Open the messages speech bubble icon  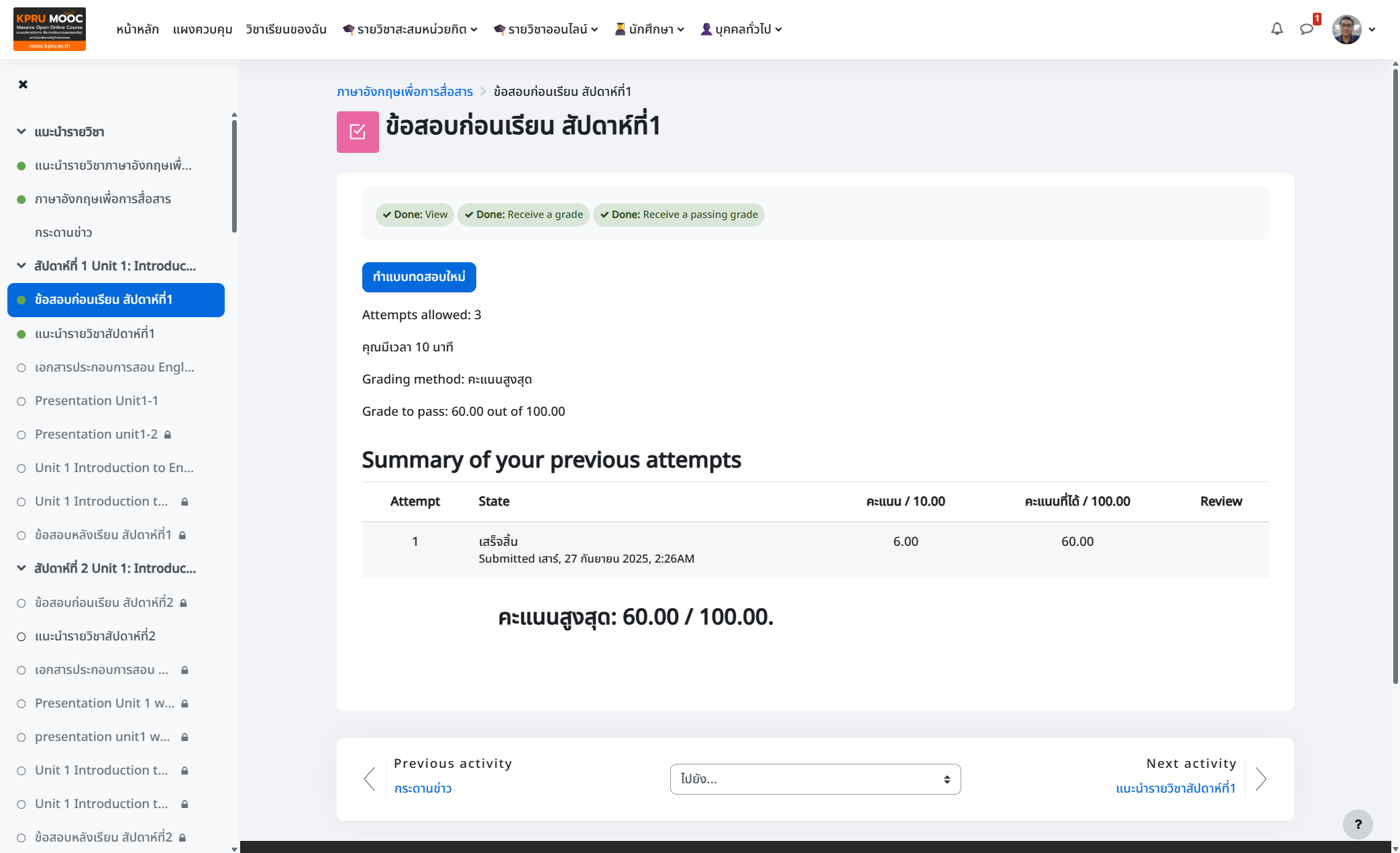1306,29
